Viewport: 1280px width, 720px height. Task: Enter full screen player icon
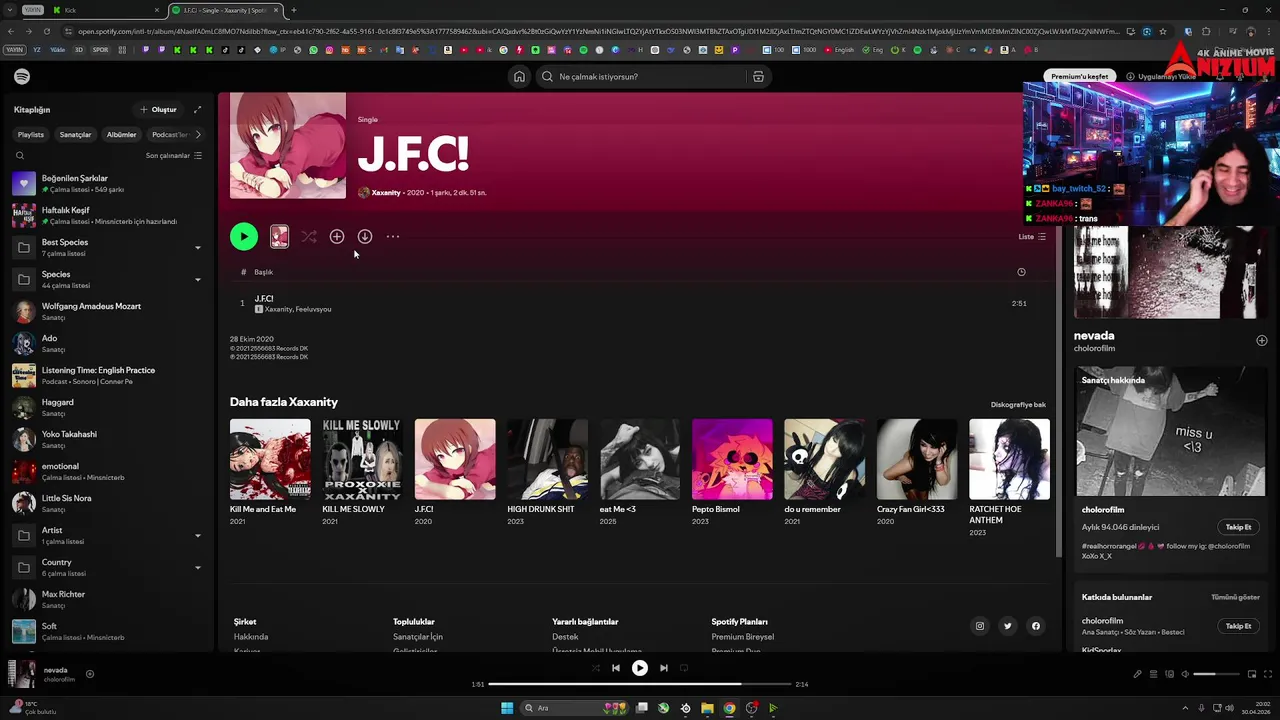[1266, 674]
